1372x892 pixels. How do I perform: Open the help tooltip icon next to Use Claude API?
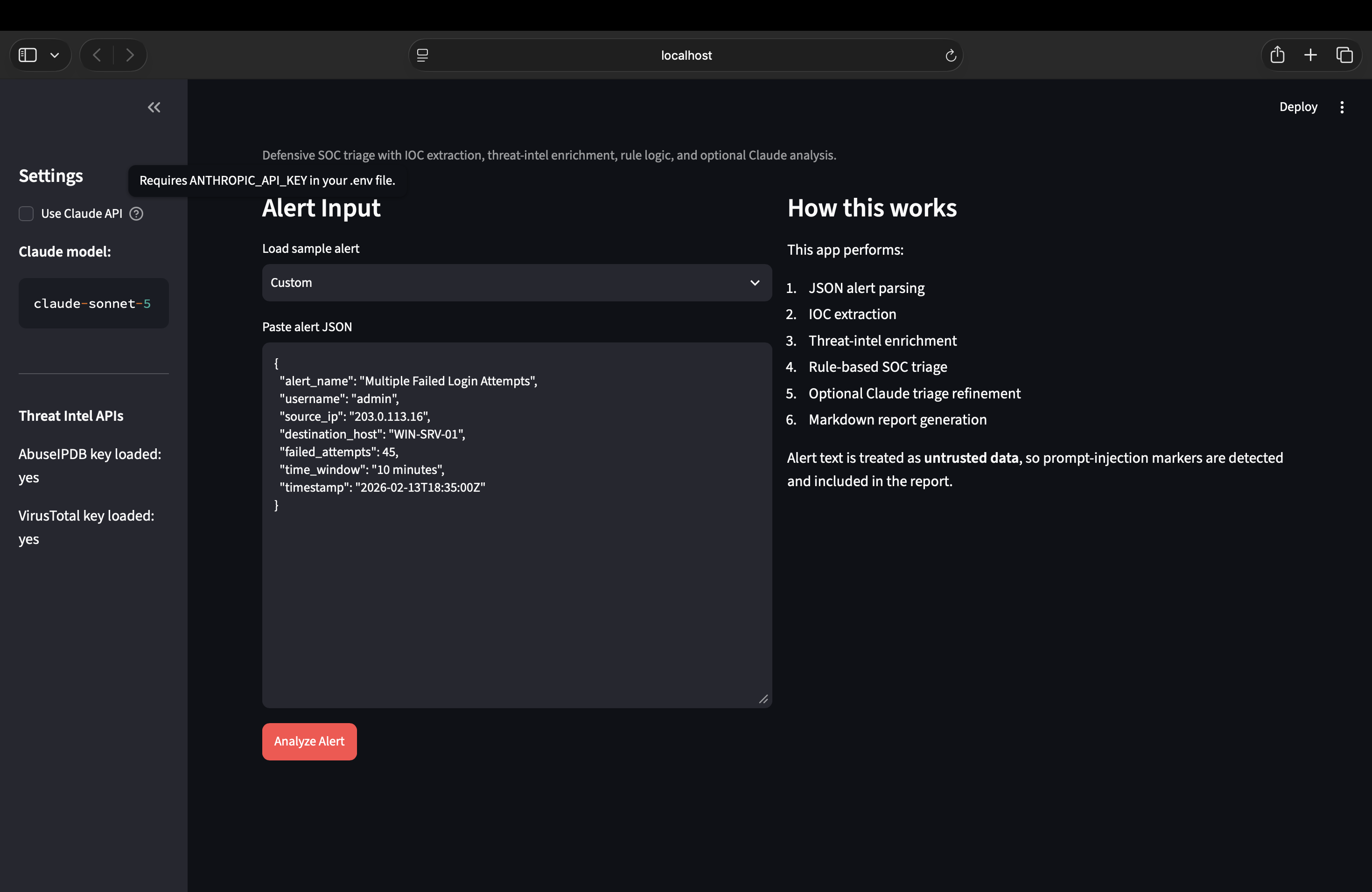[136, 214]
